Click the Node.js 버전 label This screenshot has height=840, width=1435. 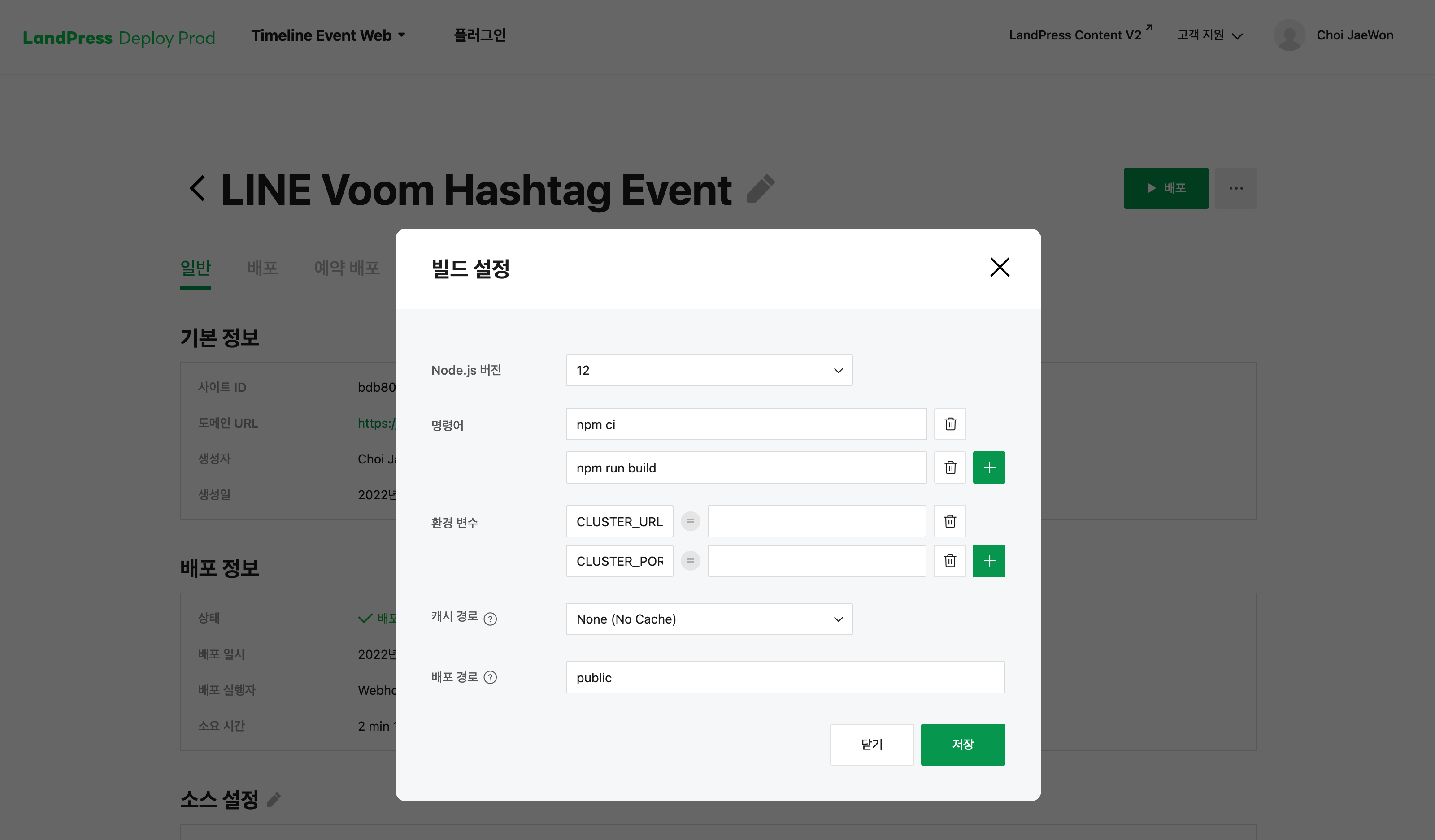tap(466, 371)
